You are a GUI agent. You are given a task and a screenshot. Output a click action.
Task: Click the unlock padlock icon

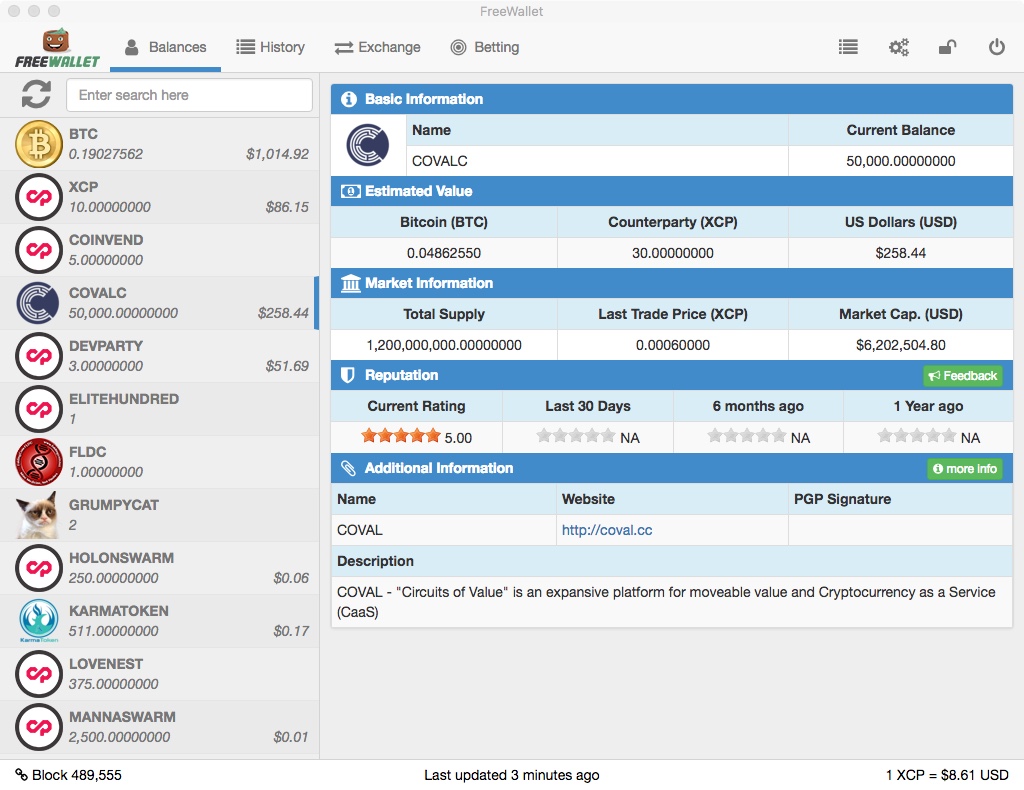(x=947, y=47)
